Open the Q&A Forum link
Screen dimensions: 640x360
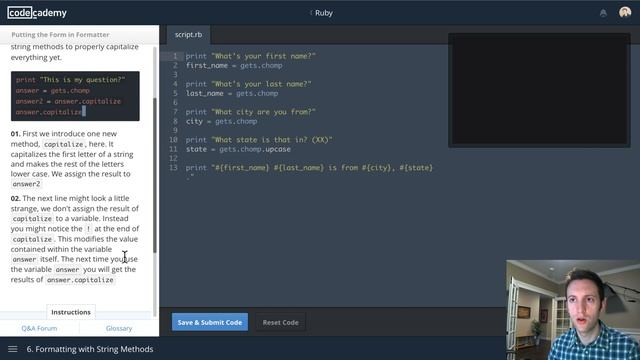coord(39,328)
